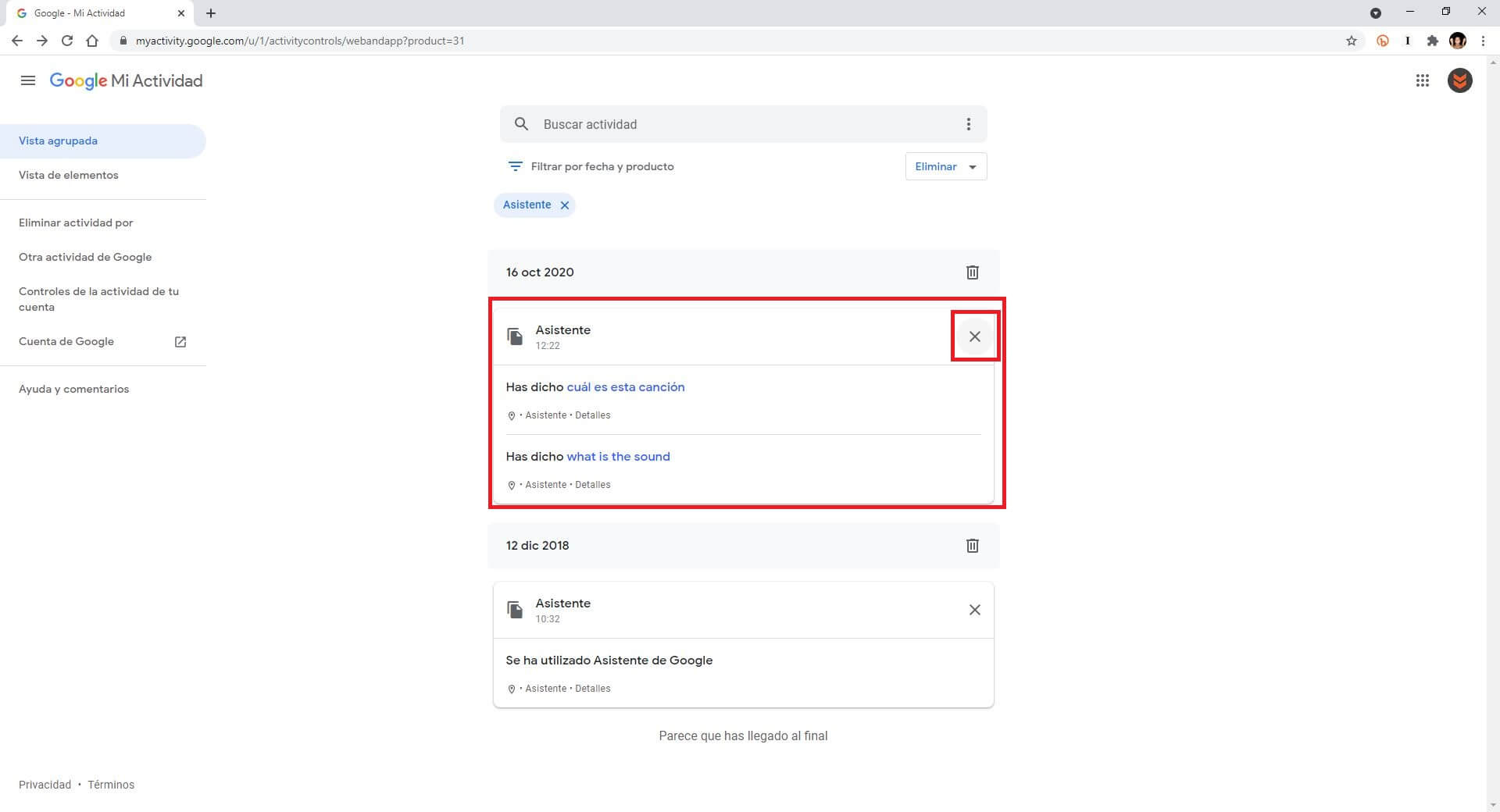The width and height of the screenshot is (1500, 812).
Task: Go back in browser history
Action: pyautogui.click(x=17, y=41)
